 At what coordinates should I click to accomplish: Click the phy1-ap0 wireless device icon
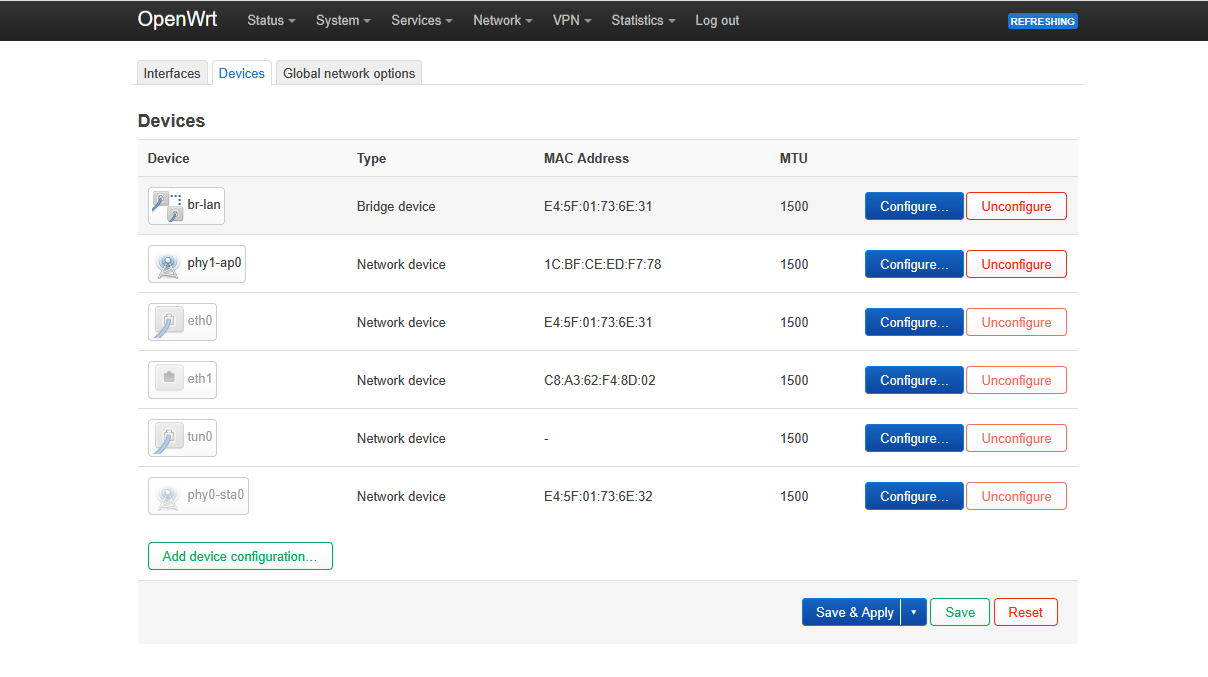point(167,264)
